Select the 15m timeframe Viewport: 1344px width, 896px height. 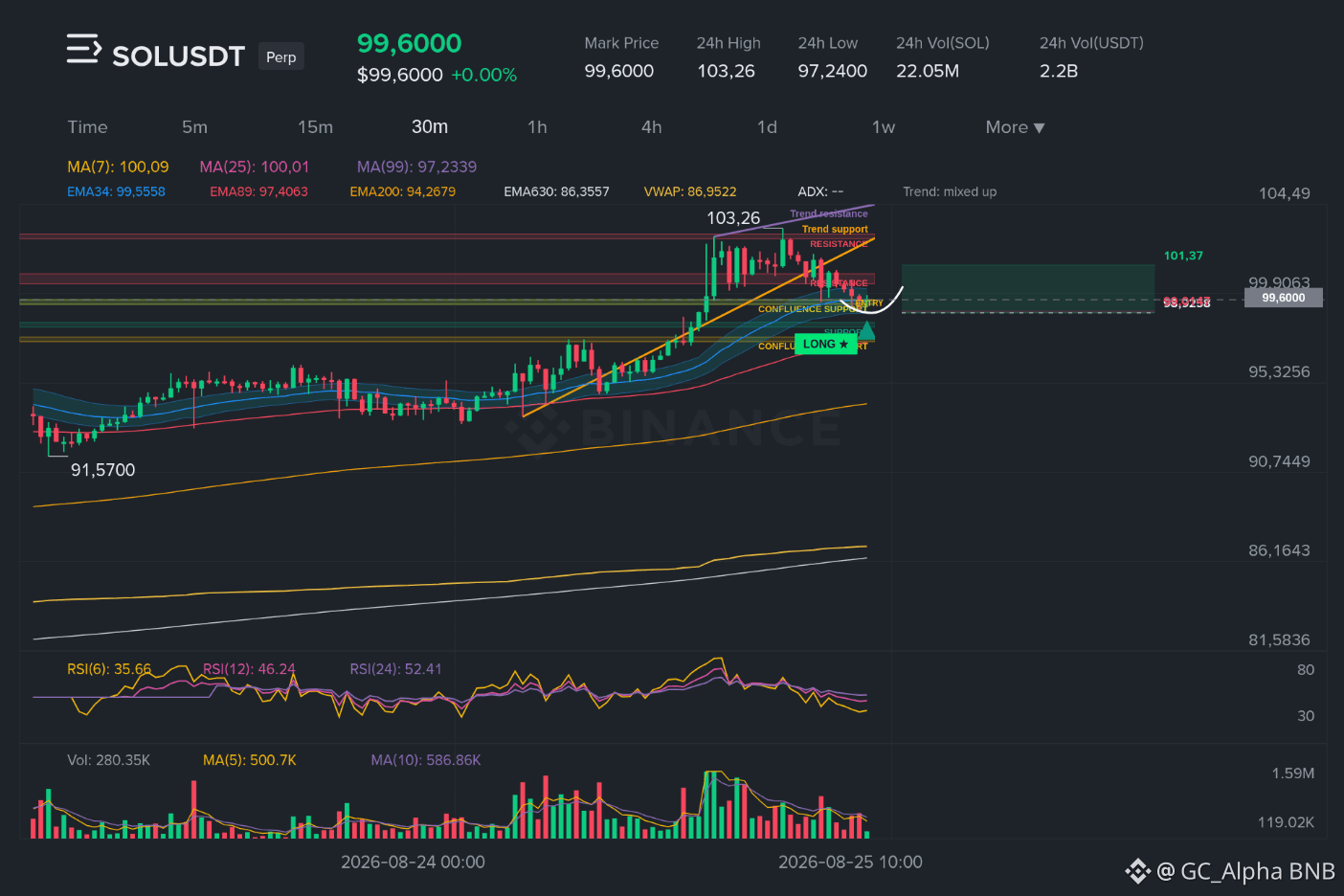(315, 127)
